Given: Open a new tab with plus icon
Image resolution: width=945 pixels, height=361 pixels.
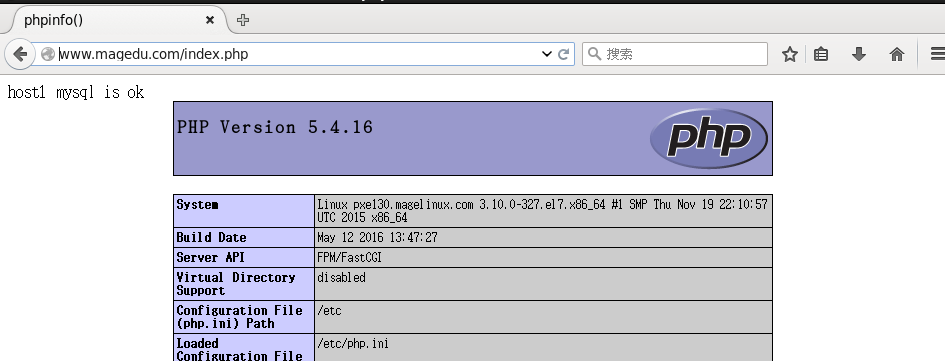Looking at the screenshot, I should coord(243,20).
